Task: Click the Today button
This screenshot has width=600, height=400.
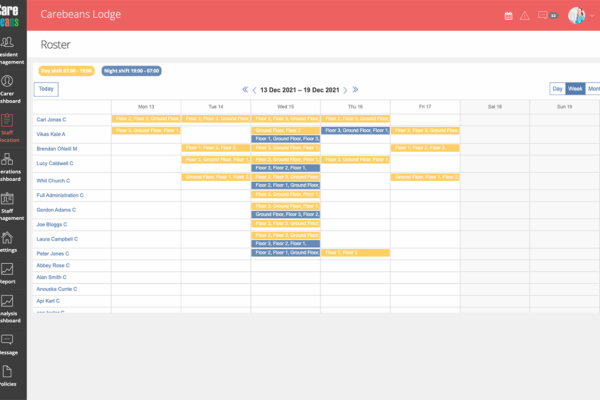Action: point(46,89)
